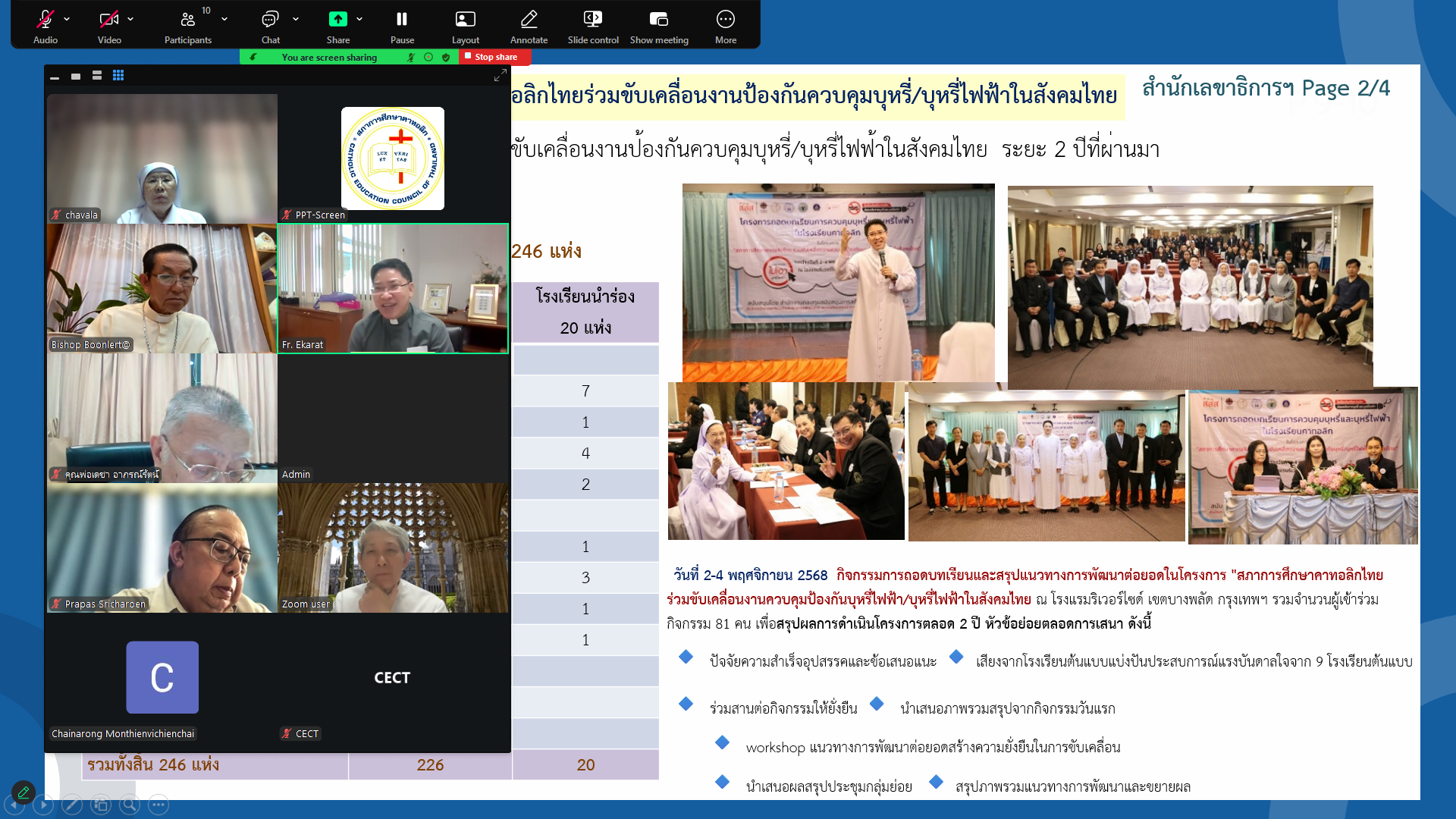
Task: Expand video panel to full screen
Action: 500,75
